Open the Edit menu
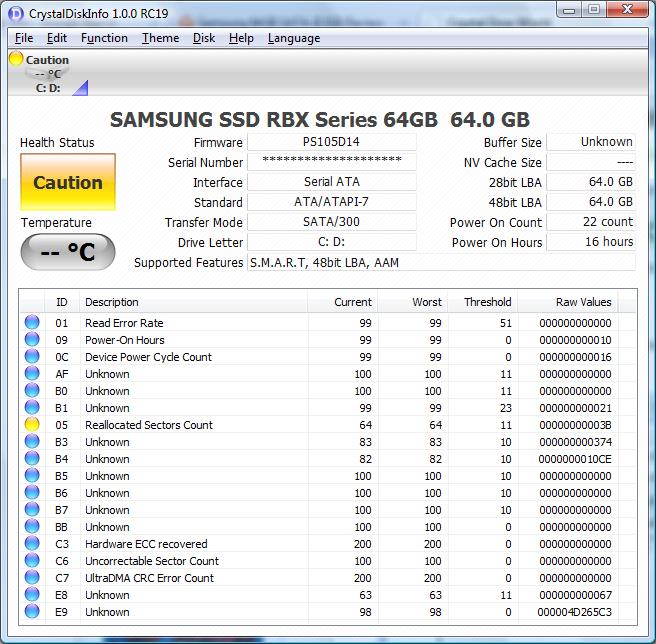656x644 pixels. pyautogui.click(x=56, y=38)
